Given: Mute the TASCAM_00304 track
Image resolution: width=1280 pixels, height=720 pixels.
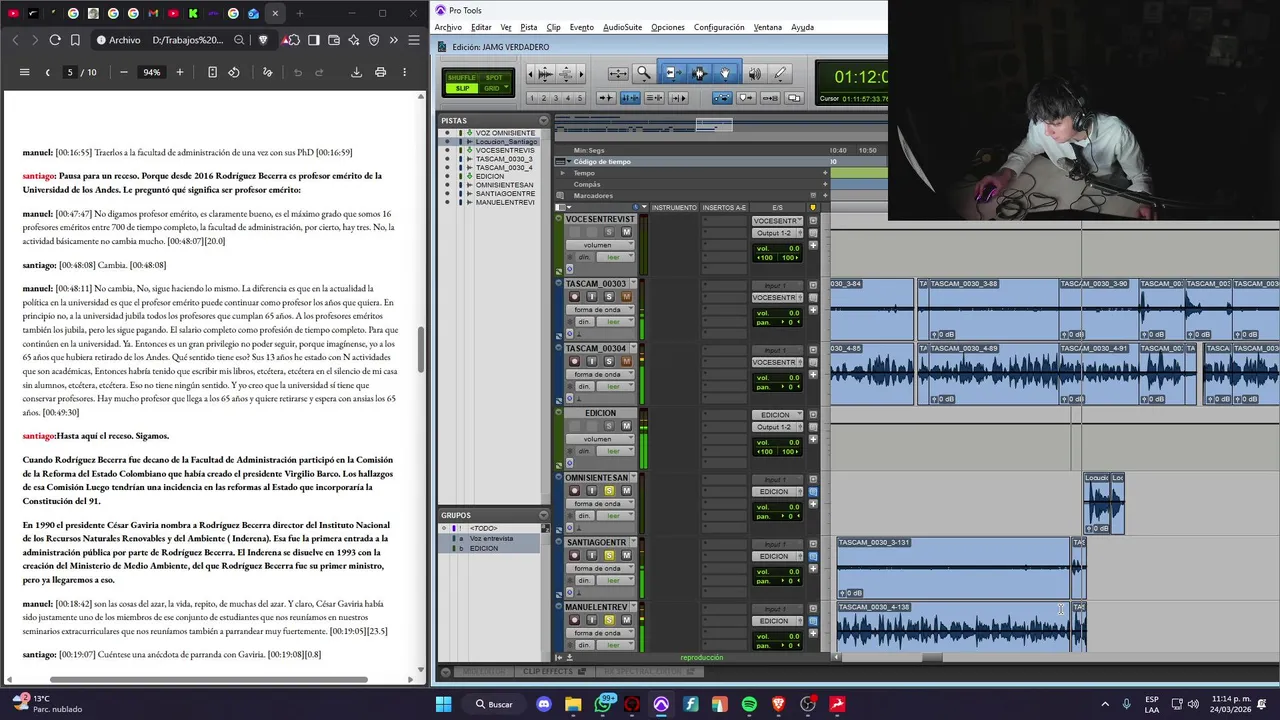Looking at the screenshot, I should click(626, 361).
